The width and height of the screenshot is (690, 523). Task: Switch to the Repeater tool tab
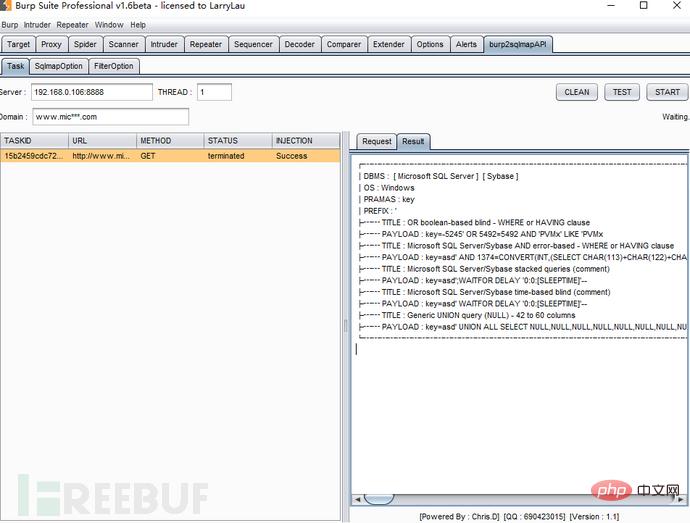[x=206, y=44]
